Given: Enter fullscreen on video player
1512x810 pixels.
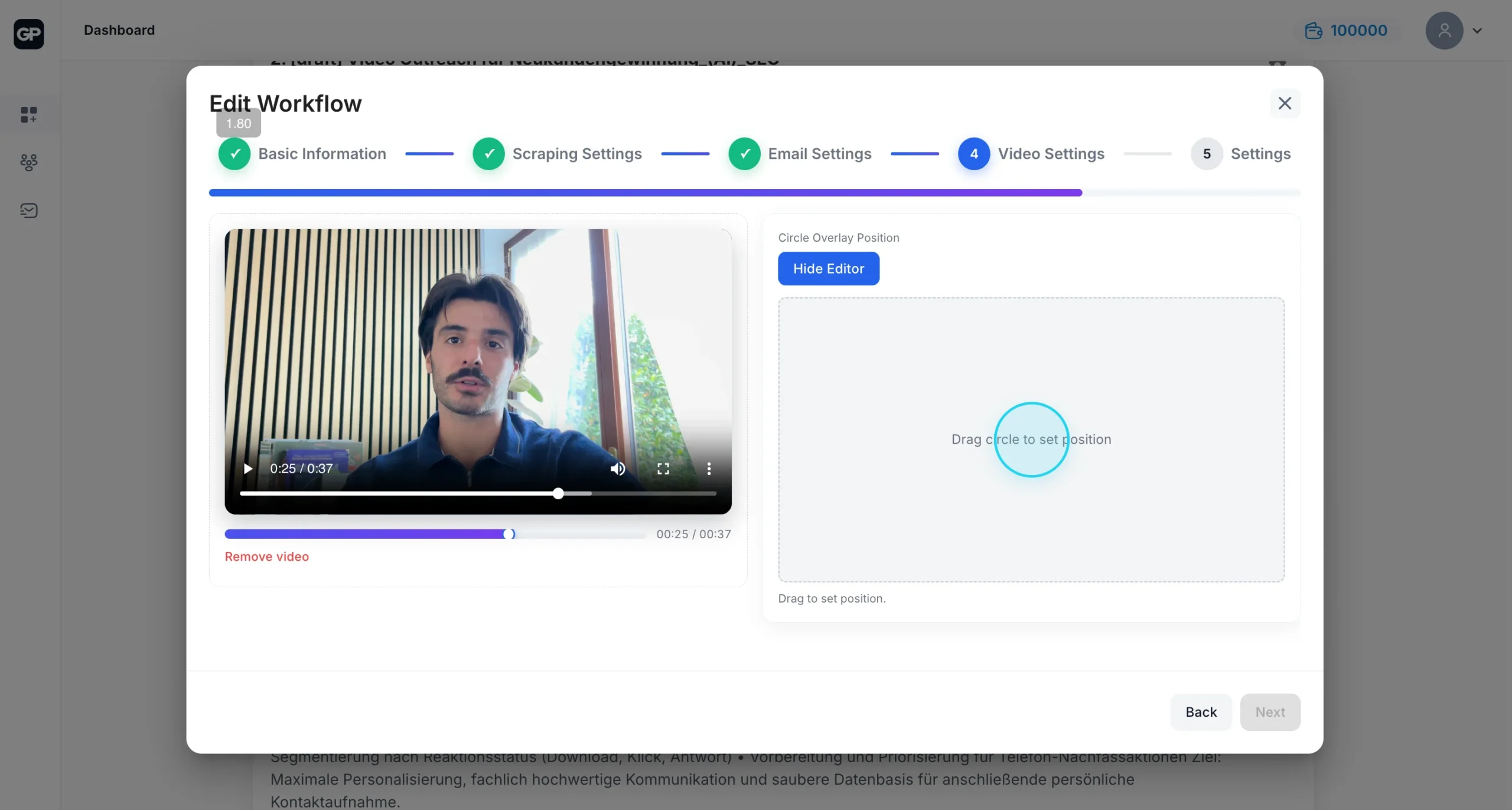Looking at the screenshot, I should [663, 469].
